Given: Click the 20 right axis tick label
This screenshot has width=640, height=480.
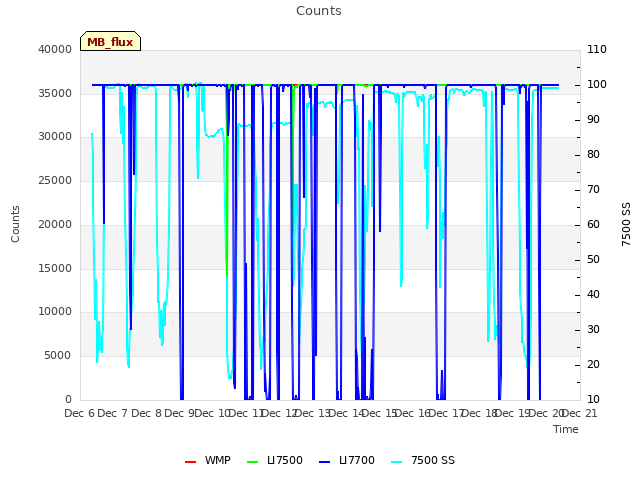Looking at the screenshot, I should [593, 364].
